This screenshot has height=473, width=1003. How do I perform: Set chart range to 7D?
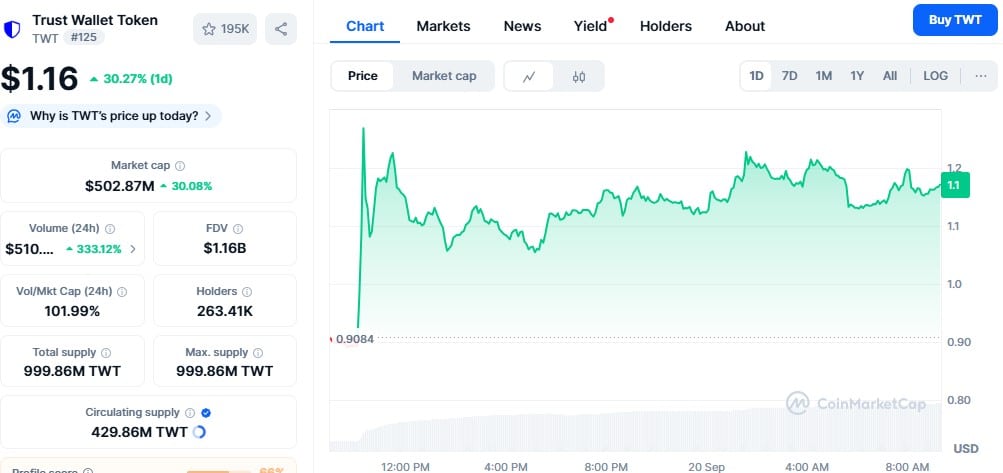point(789,76)
